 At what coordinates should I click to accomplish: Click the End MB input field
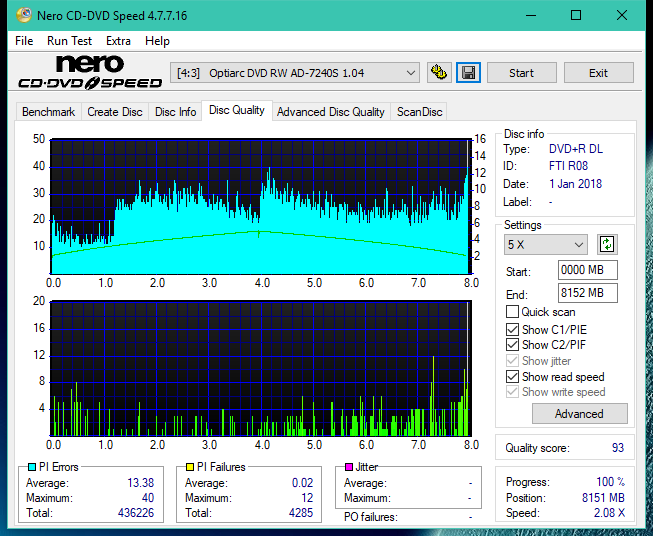point(587,293)
